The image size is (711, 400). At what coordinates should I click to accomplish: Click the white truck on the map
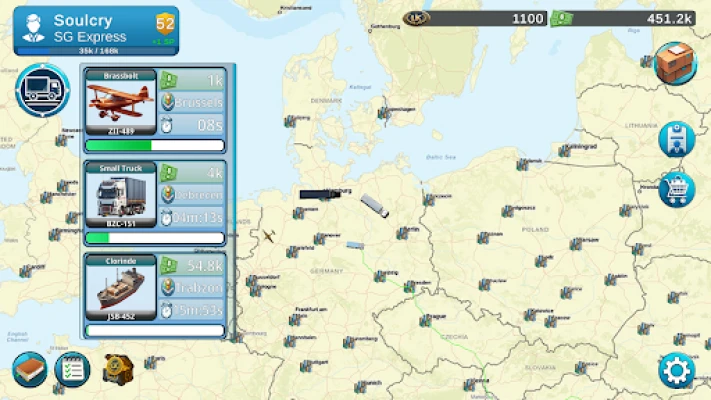pos(375,205)
